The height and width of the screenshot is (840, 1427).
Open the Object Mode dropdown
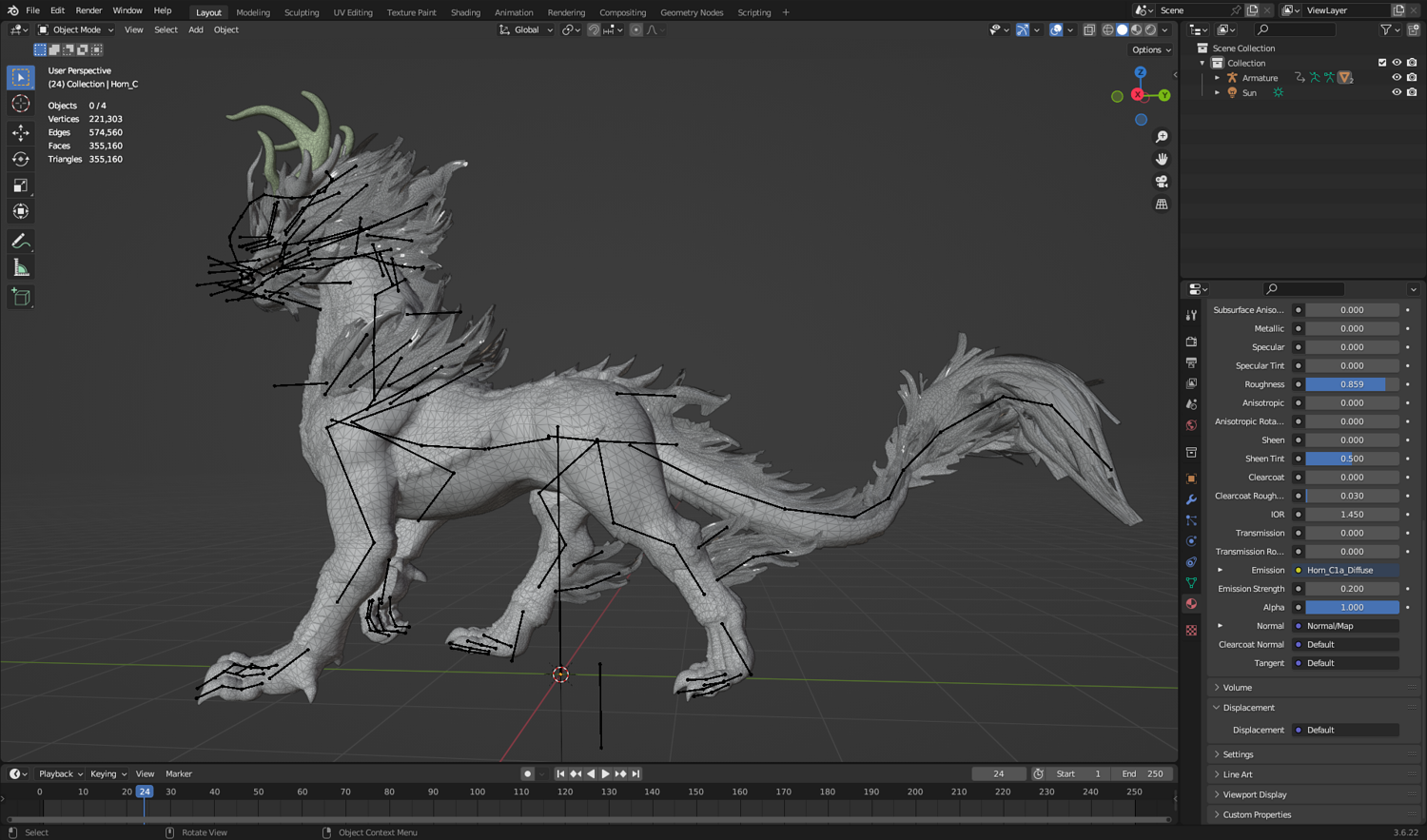coord(76,29)
